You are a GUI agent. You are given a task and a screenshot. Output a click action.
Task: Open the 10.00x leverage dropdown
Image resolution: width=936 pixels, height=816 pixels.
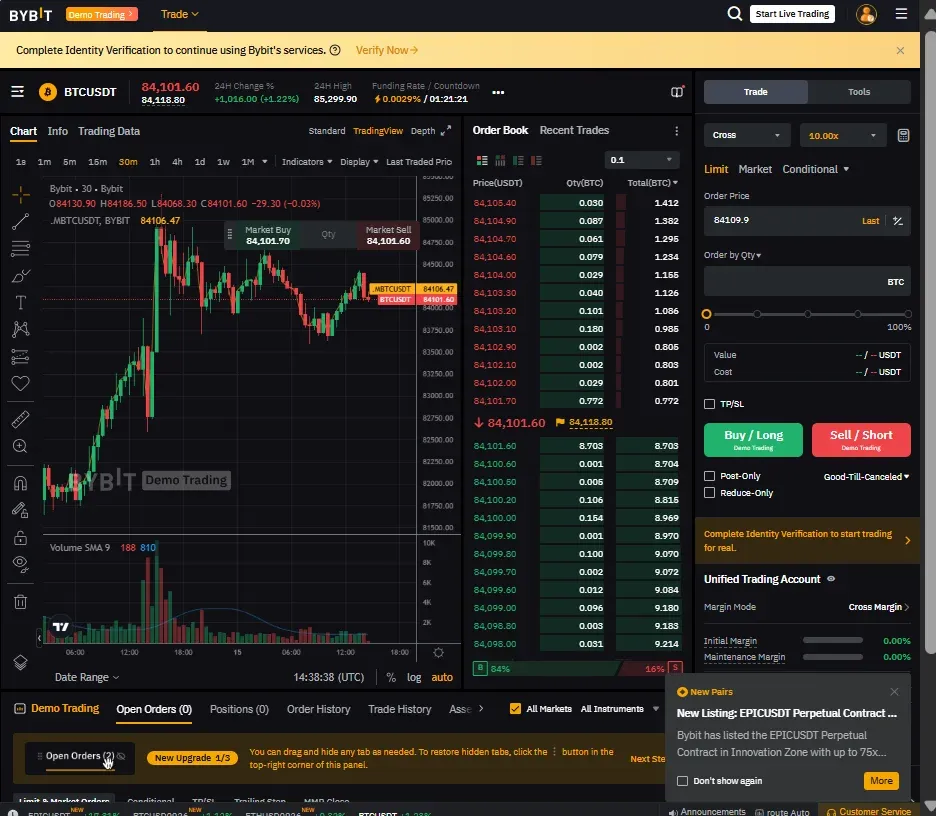click(842, 136)
